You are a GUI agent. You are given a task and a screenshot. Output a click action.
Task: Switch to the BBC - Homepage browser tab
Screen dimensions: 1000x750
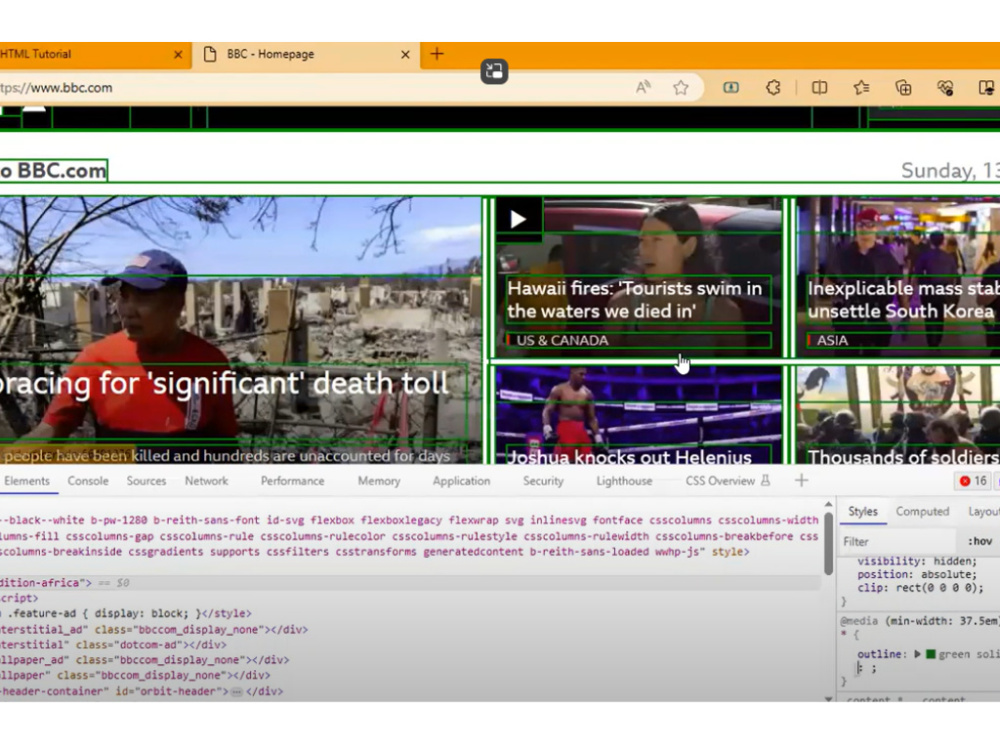(306, 55)
